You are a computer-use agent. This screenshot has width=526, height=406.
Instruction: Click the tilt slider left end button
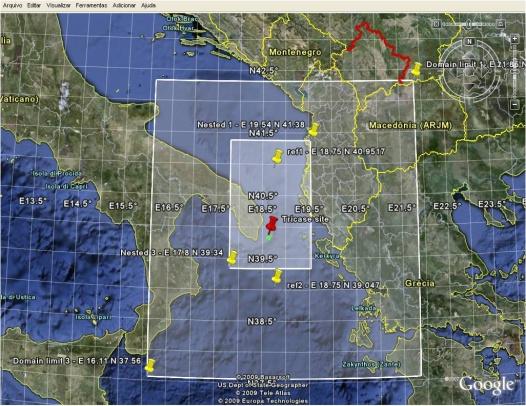(436, 24)
